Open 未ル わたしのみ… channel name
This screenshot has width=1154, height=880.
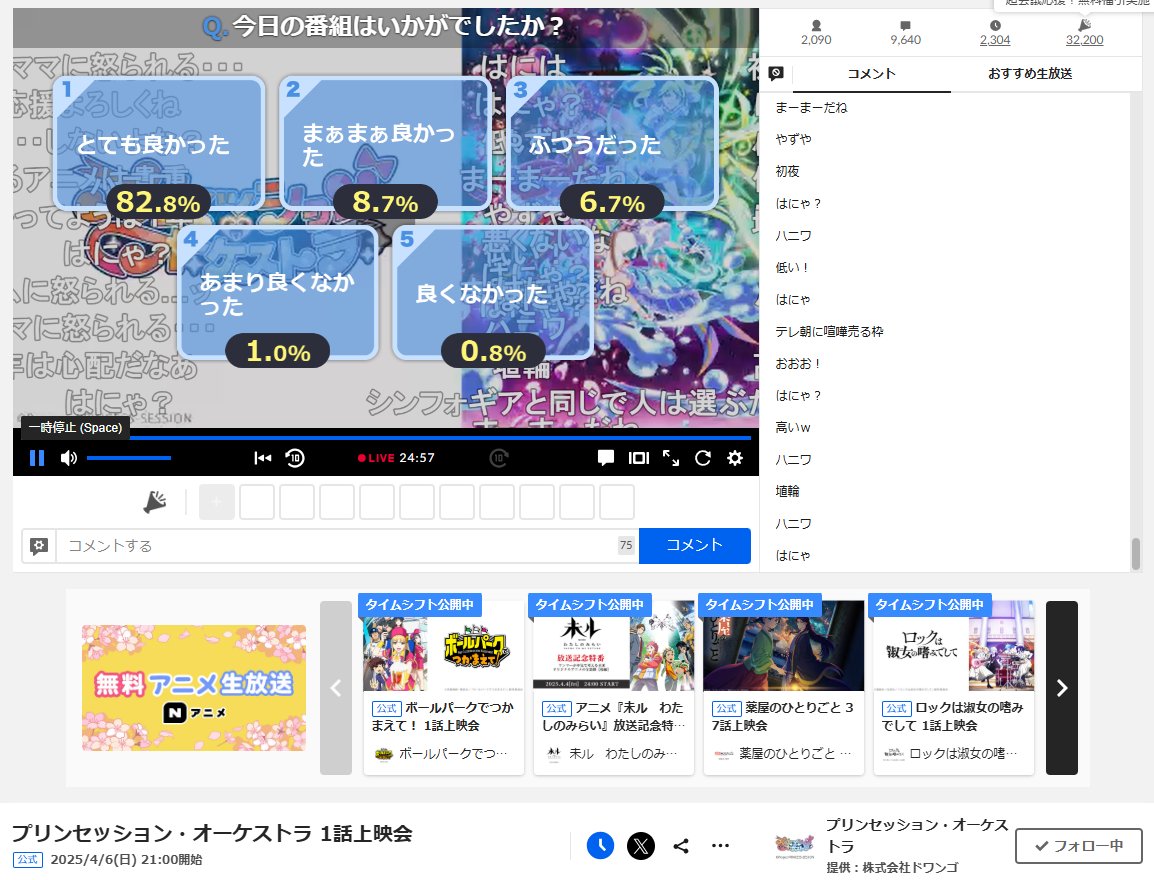tap(623, 753)
